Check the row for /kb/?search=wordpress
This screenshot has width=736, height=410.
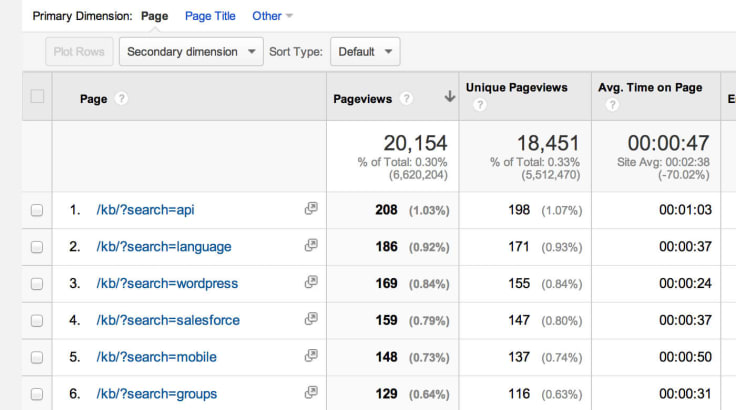(x=37, y=284)
